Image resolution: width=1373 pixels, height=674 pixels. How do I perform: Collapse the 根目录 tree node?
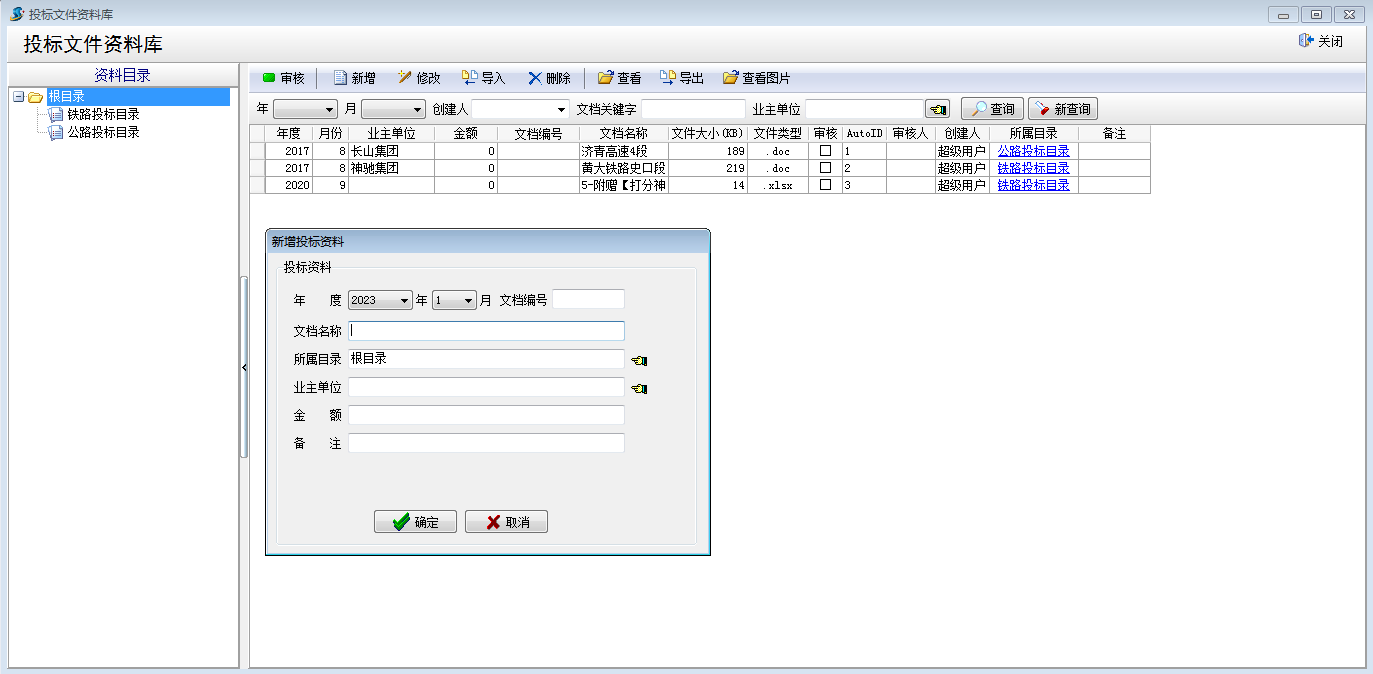18,97
